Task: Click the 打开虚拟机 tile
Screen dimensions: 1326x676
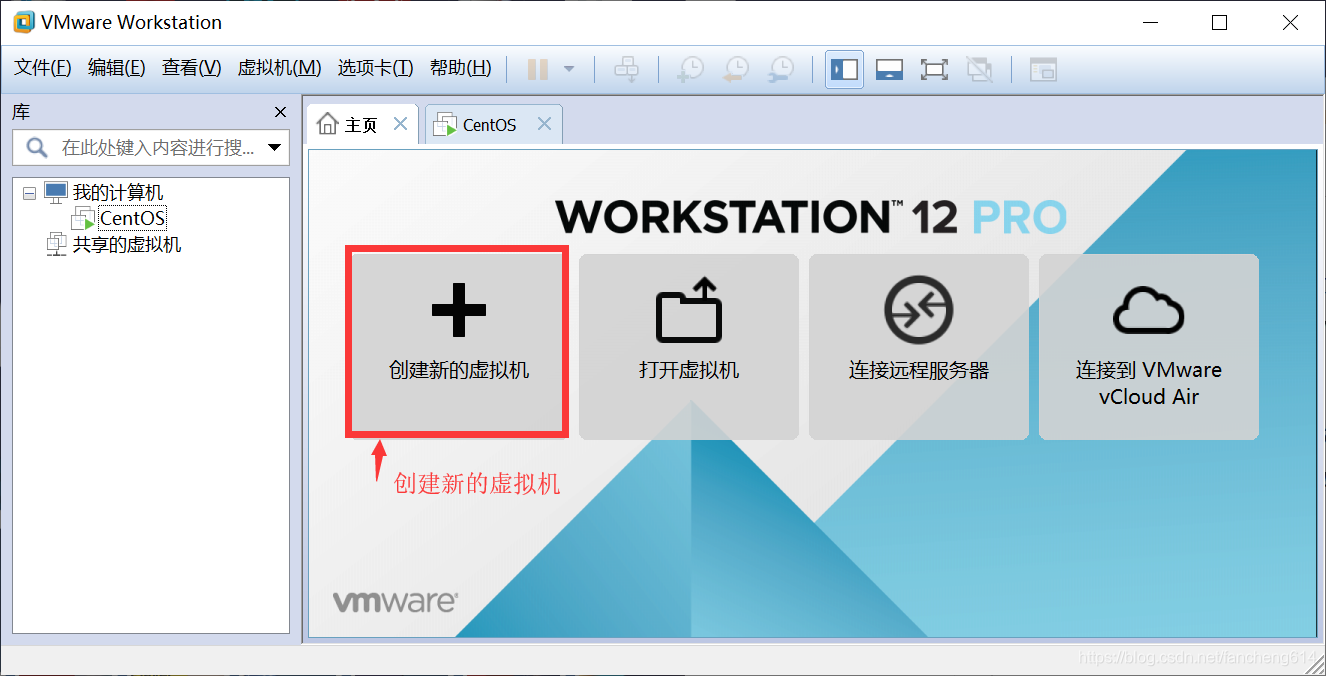Action: pos(689,346)
